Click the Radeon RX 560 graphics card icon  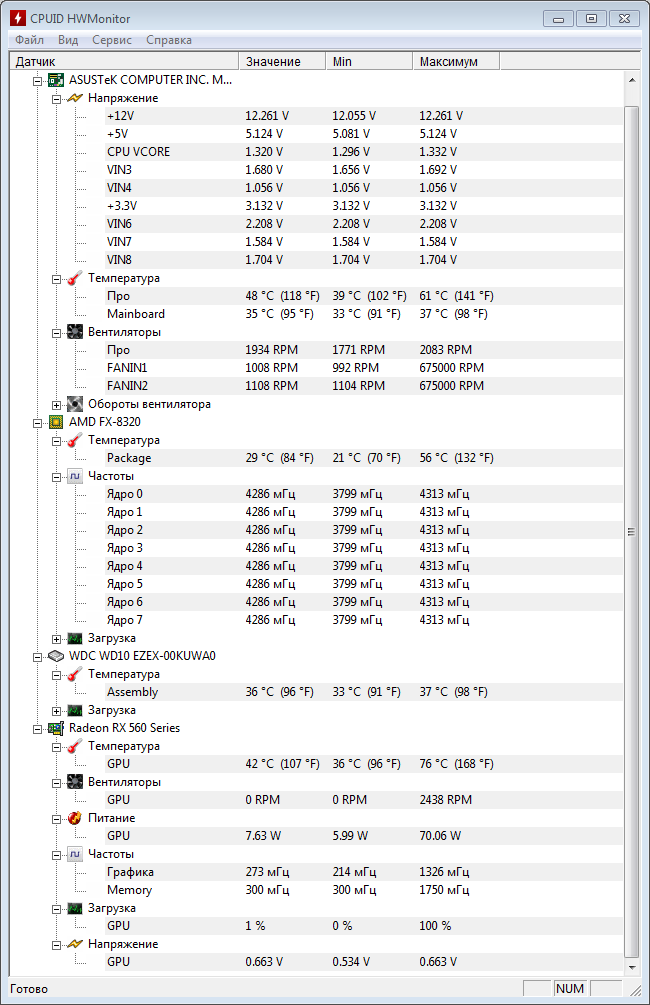click(56, 728)
